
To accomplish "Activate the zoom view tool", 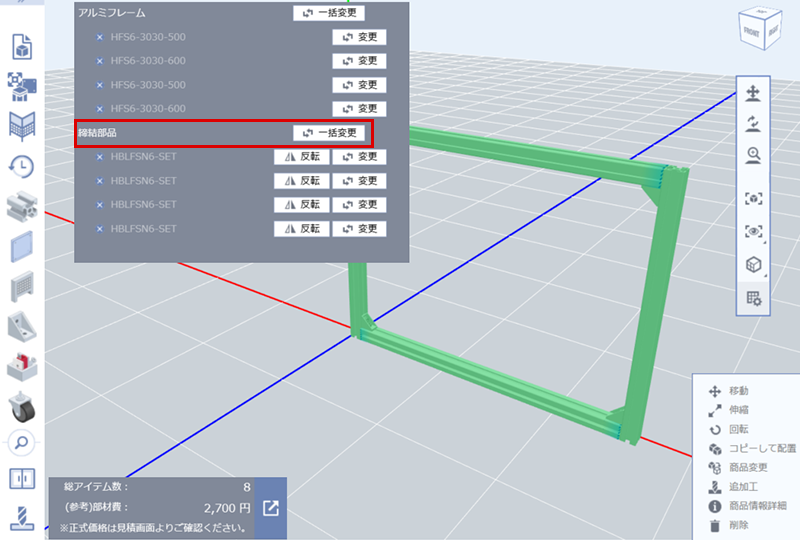I will (x=753, y=155).
